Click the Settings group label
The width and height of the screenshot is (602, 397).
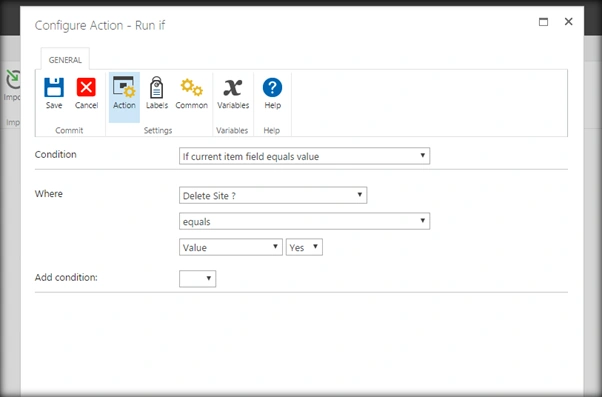click(158, 131)
